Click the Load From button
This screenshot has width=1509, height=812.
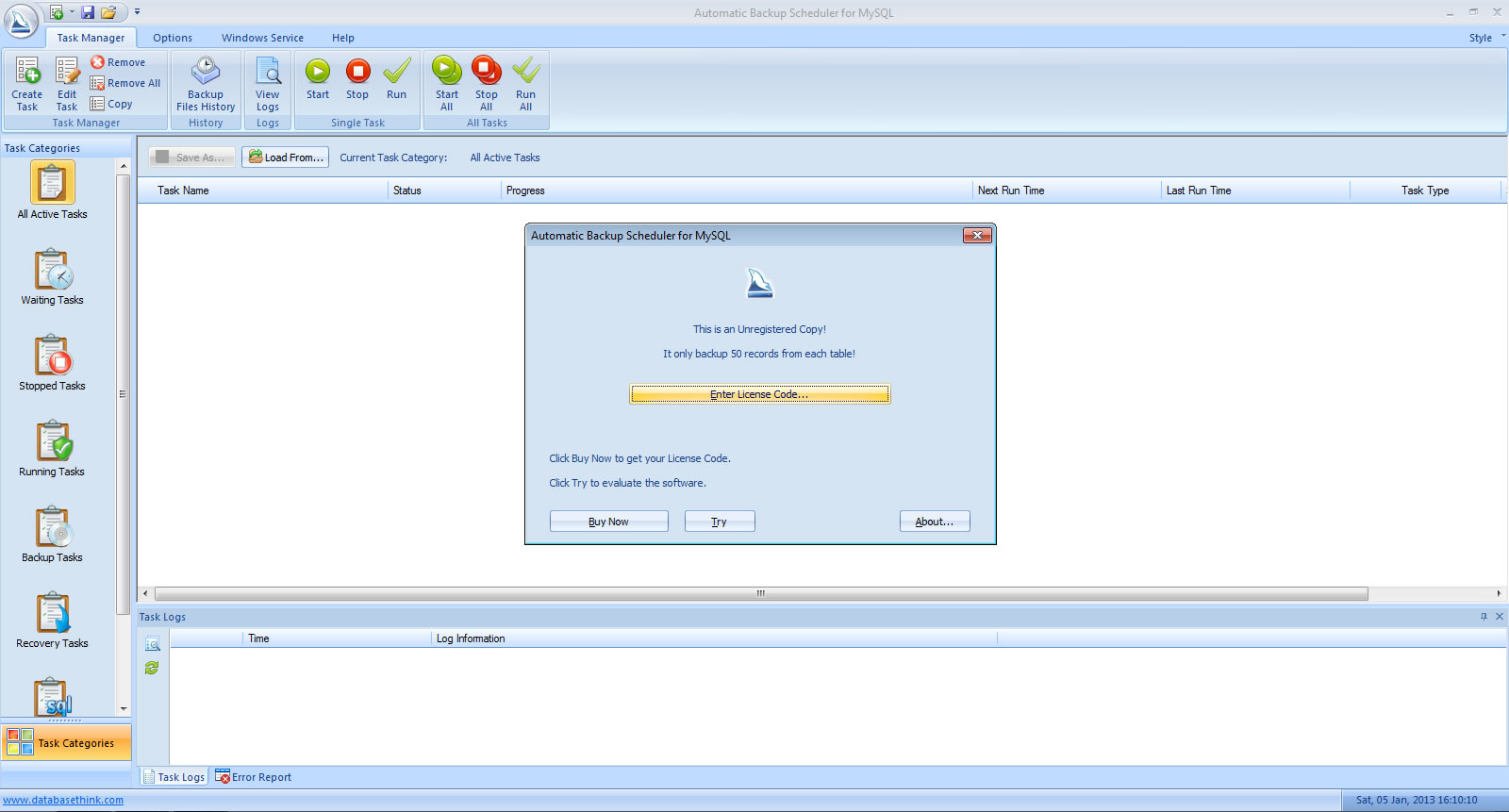pyautogui.click(x=286, y=157)
